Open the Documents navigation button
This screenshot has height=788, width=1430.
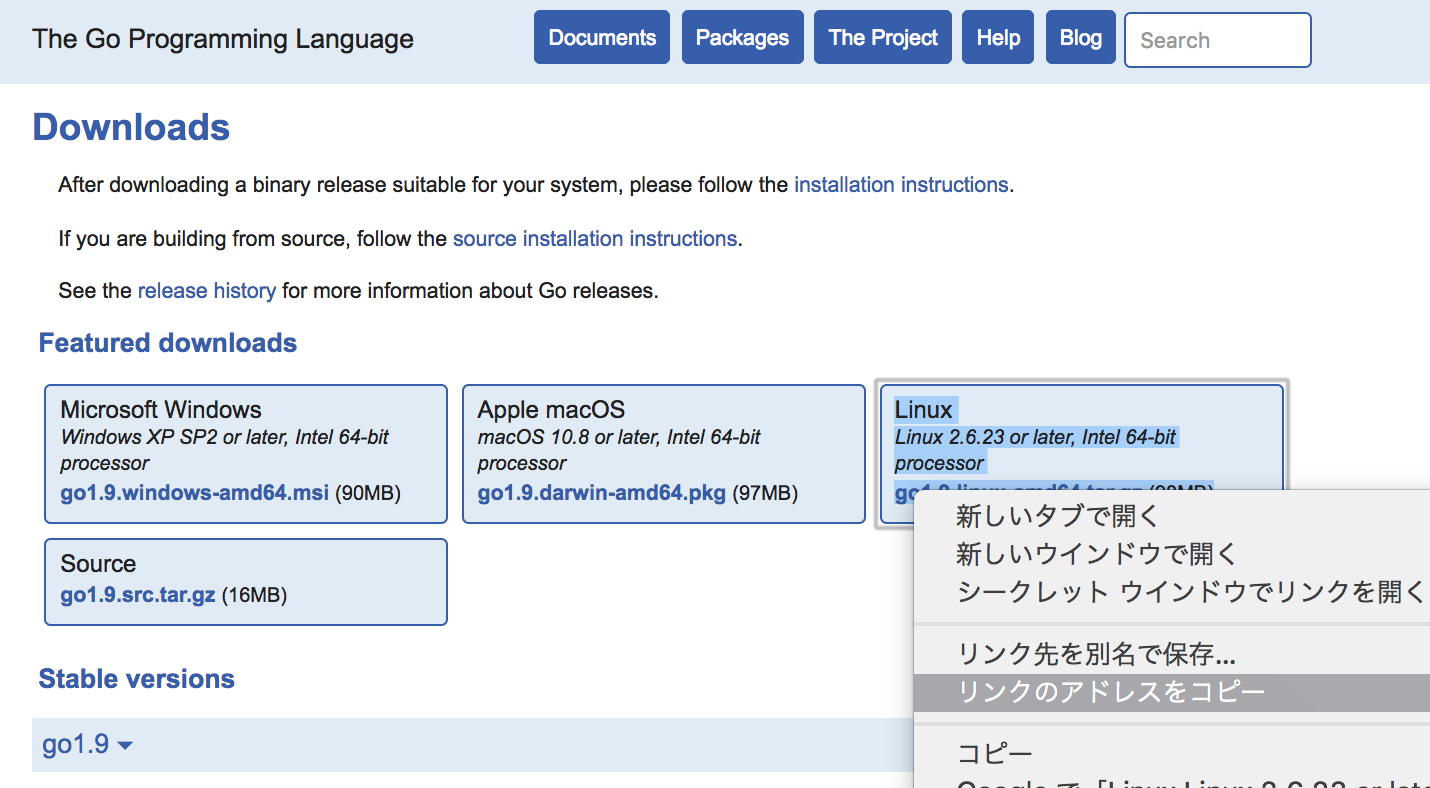[602, 38]
